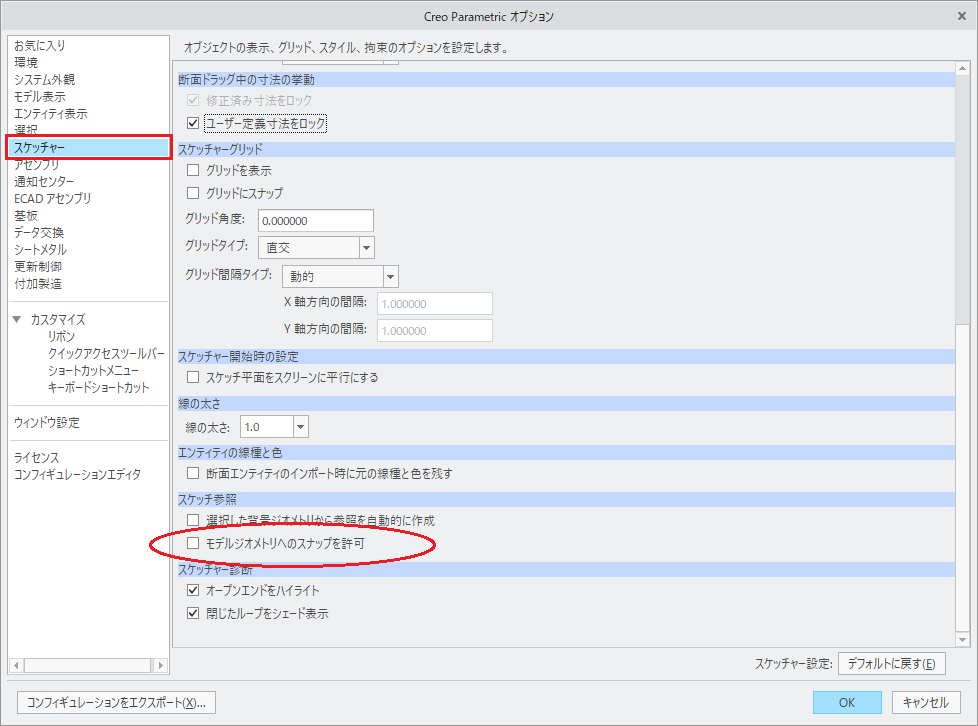Click デフォルトに戻す button

pos(891,664)
